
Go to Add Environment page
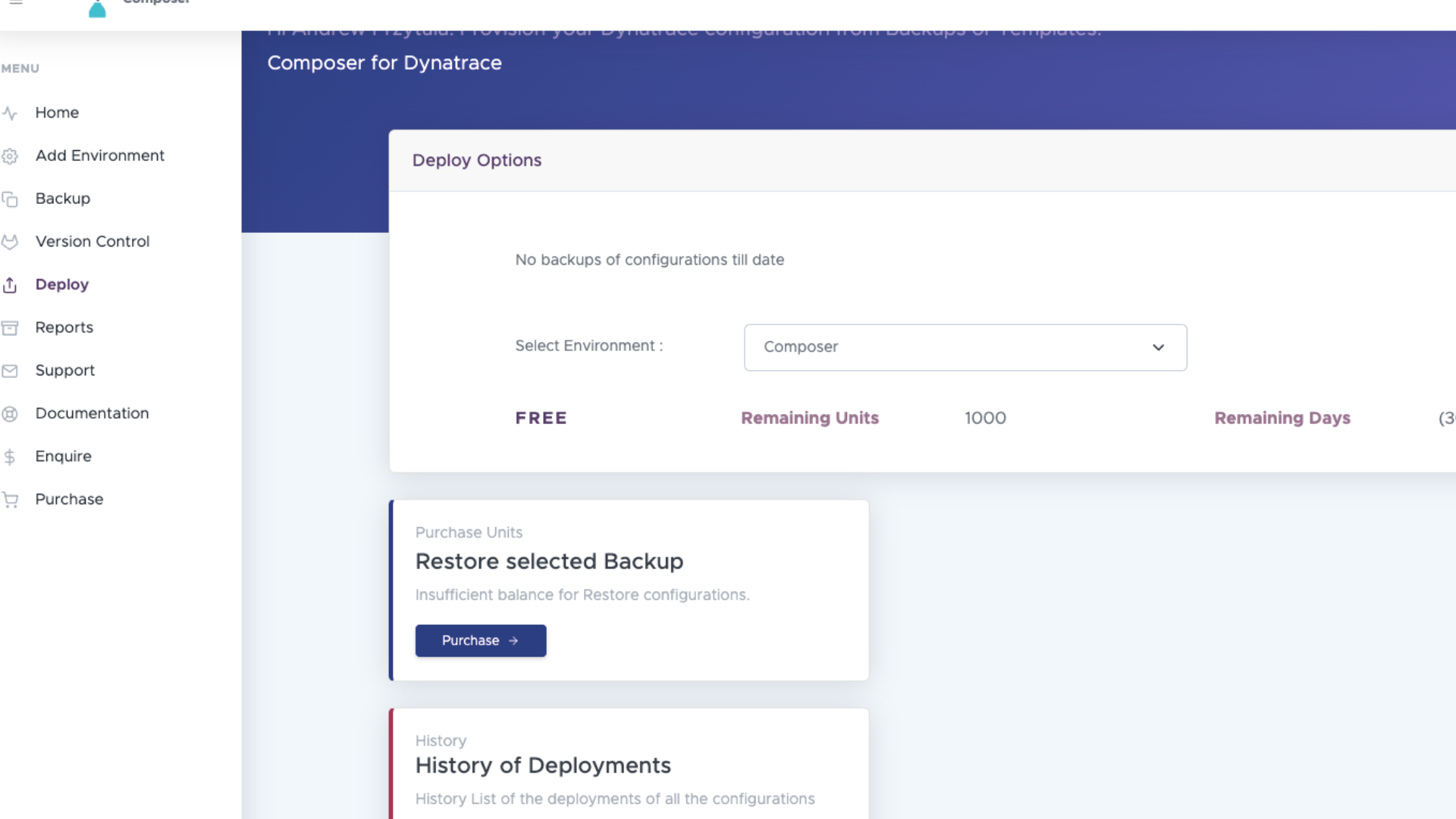[x=100, y=155]
